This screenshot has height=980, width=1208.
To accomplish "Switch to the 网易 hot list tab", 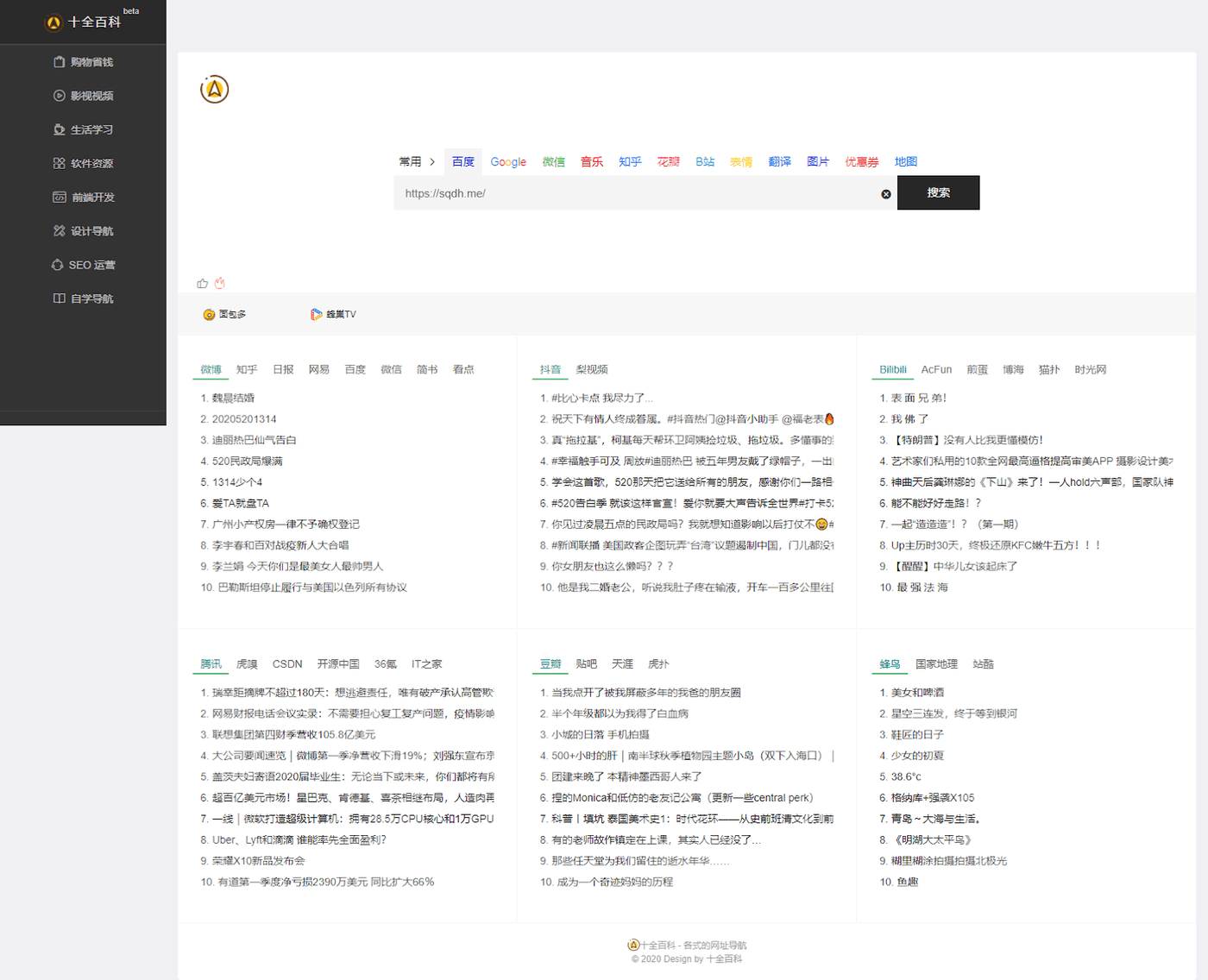I will 319,370.
